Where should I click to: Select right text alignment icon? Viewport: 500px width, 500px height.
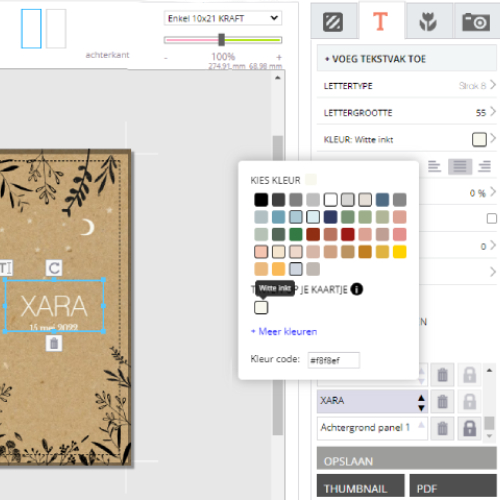click(484, 166)
